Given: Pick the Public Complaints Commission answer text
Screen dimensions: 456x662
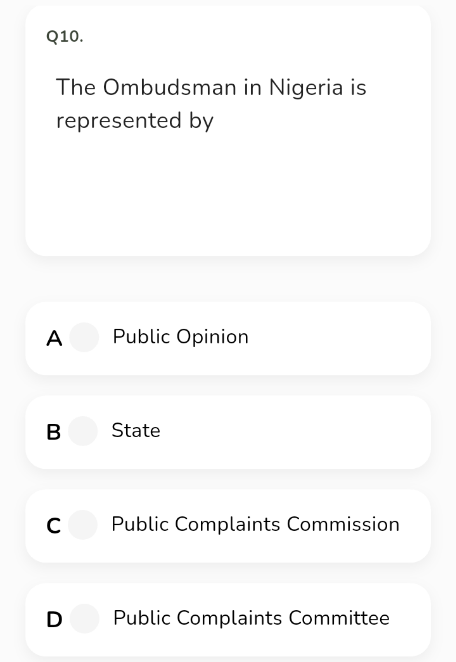Looking at the screenshot, I should [255, 524].
